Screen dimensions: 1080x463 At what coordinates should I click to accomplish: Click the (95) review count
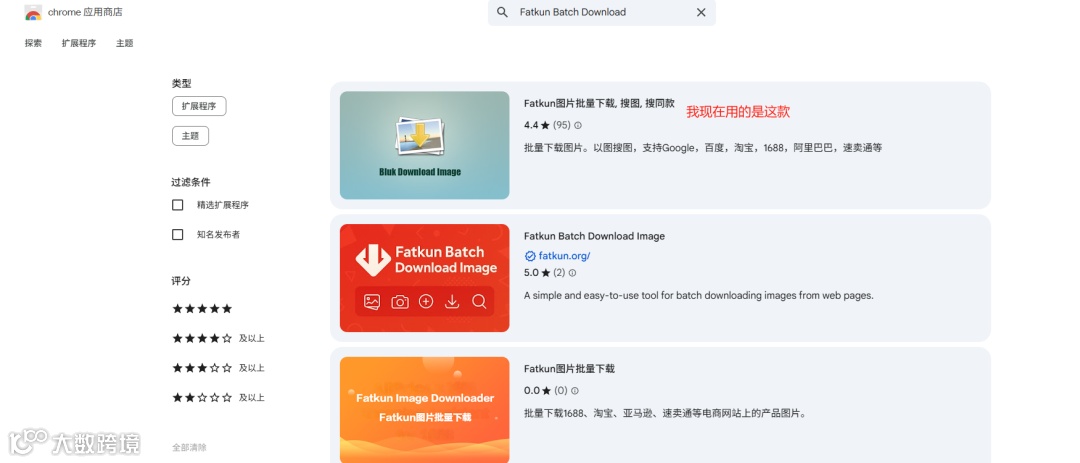click(x=561, y=125)
